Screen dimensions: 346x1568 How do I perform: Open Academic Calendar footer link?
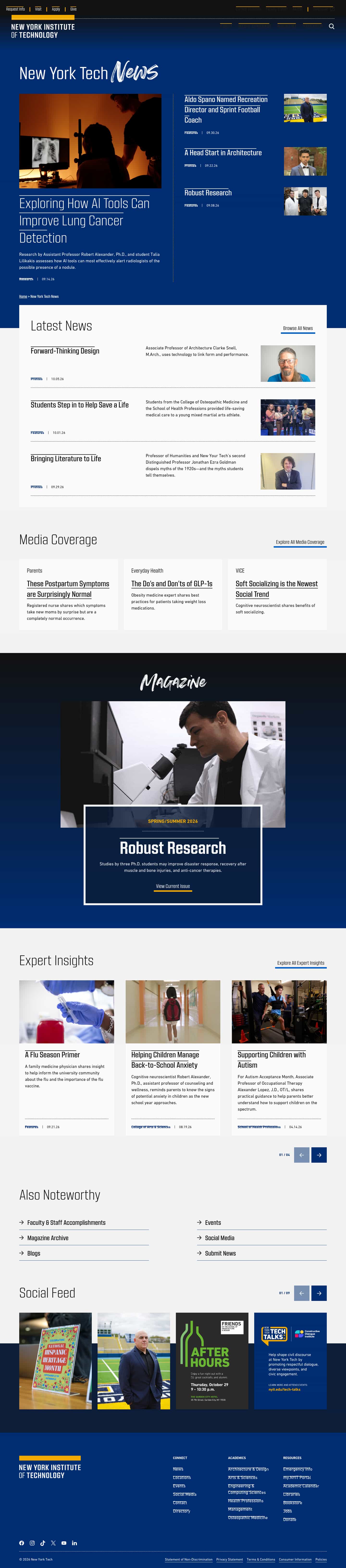pos(301,1486)
